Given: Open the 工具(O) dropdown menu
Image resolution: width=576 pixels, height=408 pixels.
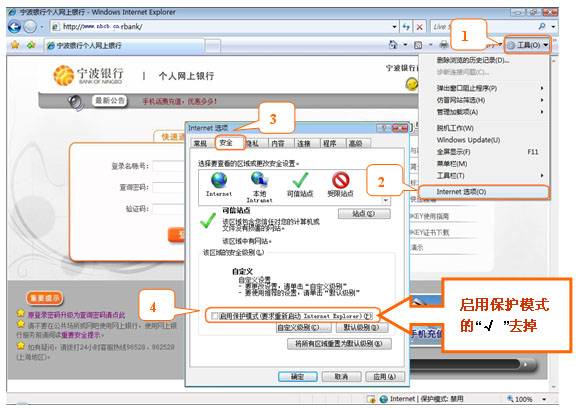Looking at the screenshot, I should click(528, 45).
